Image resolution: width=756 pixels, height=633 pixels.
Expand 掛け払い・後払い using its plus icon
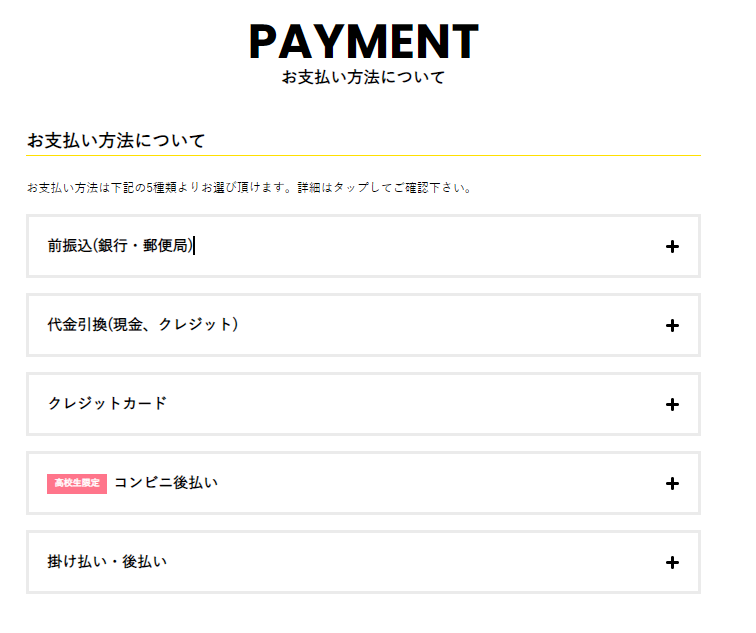(x=672, y=562)
